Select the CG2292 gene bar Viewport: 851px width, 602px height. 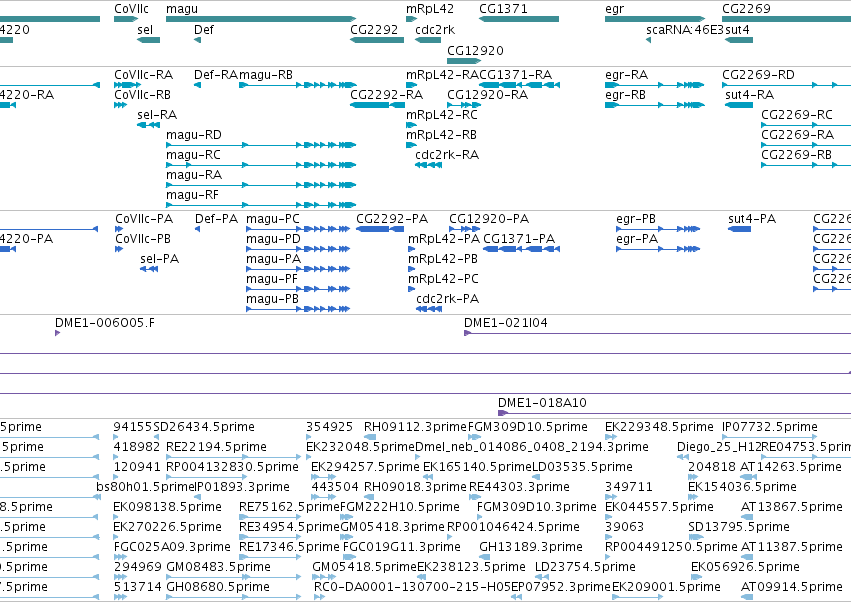(377, 40)
